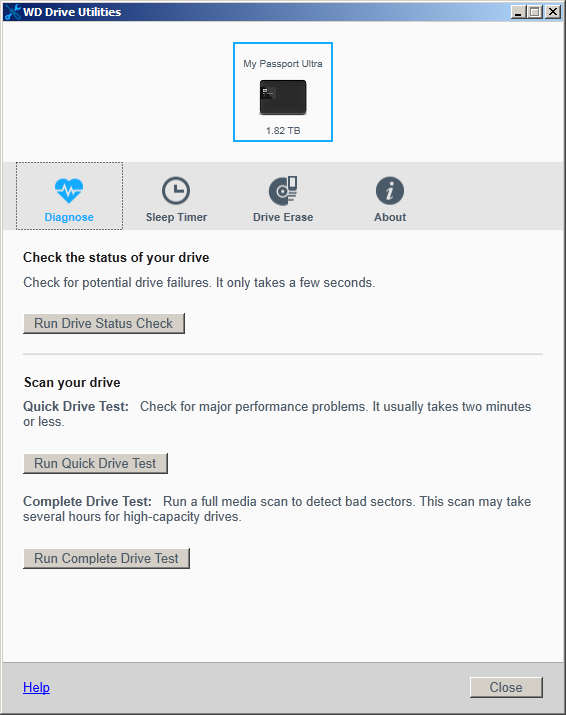Run Drive Status Check

click(x=104, y=323)
